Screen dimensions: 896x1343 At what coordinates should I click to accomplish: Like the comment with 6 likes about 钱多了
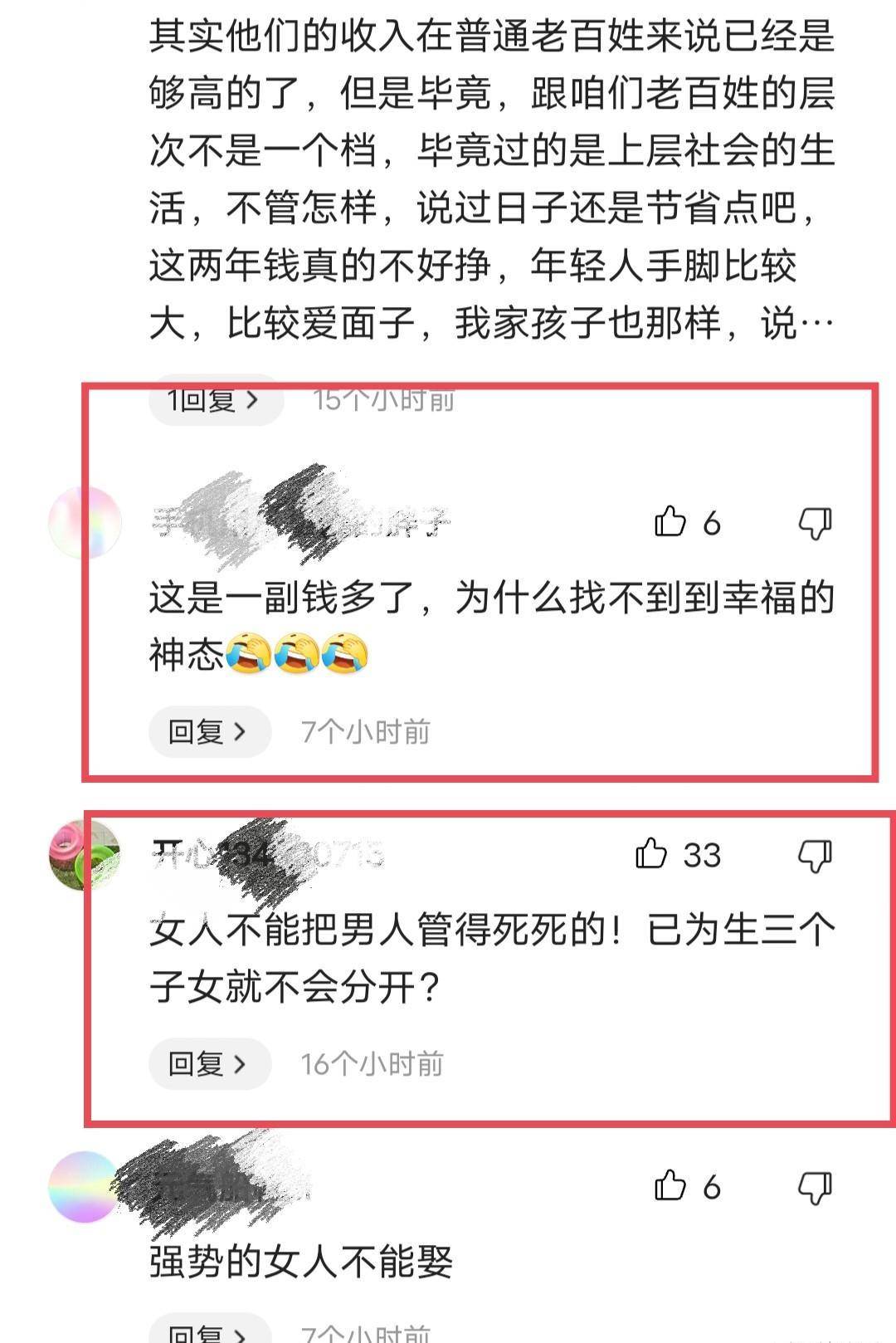point(670,522)
